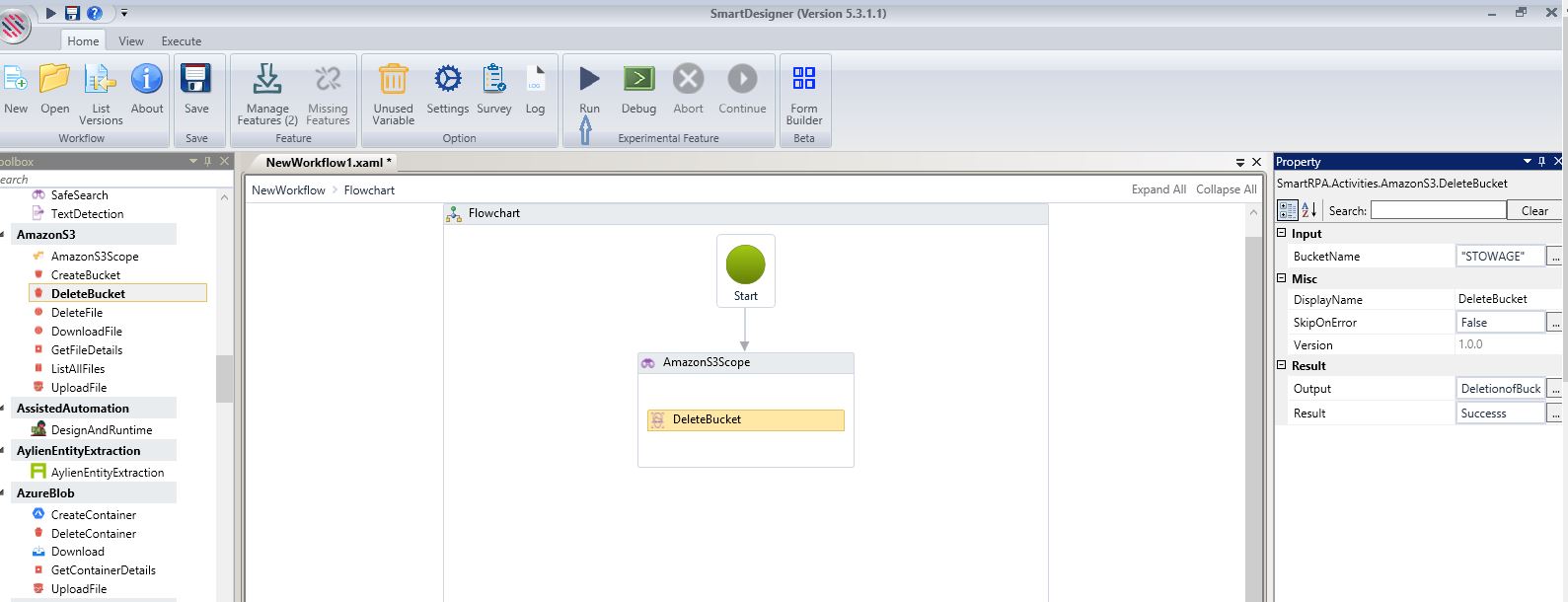Click the List Versions icon
Image resolution: width=1568 pixels, height=602 pixels.
tap(101, 79)
